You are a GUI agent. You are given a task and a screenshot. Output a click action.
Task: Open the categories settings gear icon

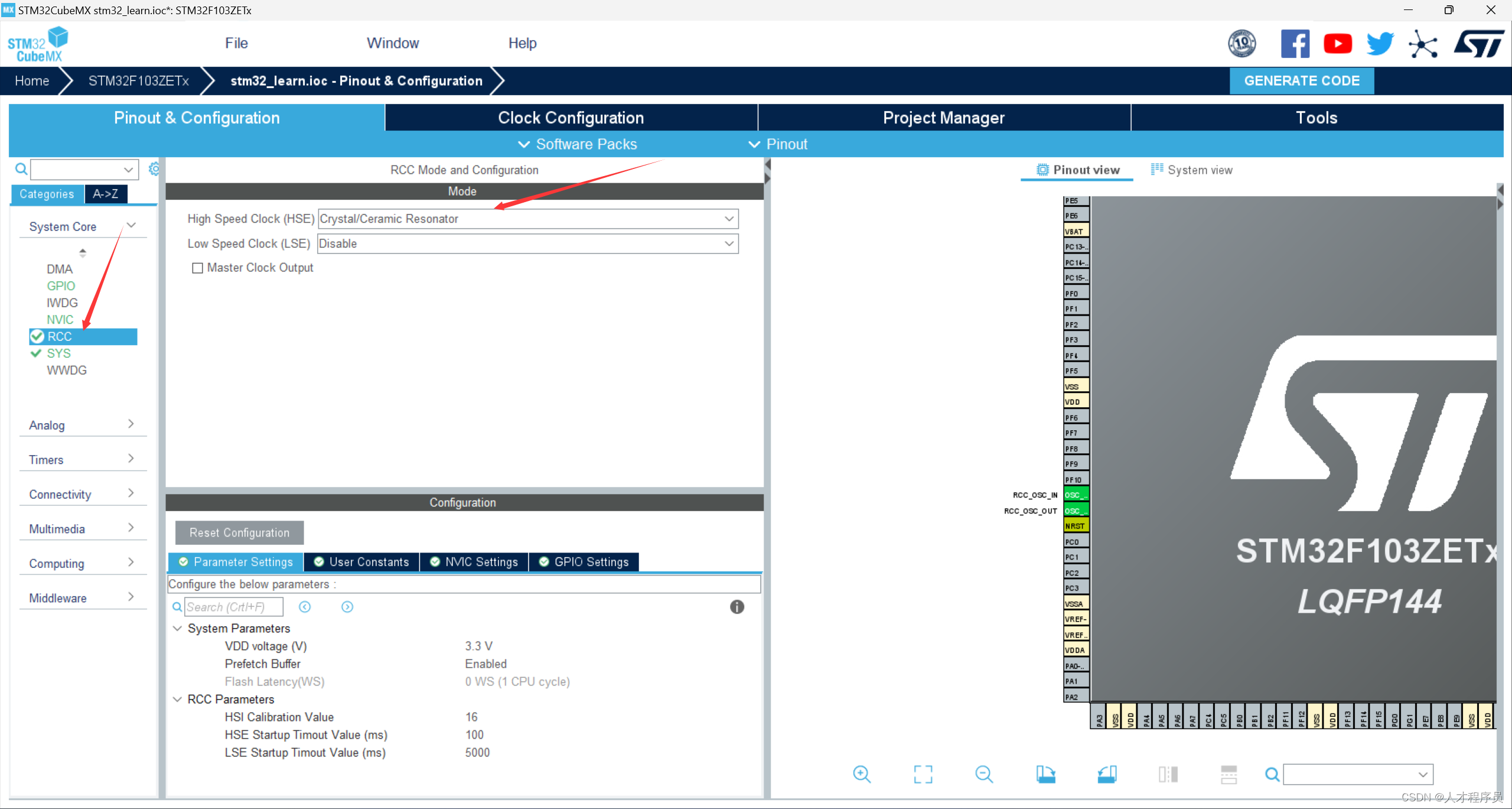coord(154,169)
